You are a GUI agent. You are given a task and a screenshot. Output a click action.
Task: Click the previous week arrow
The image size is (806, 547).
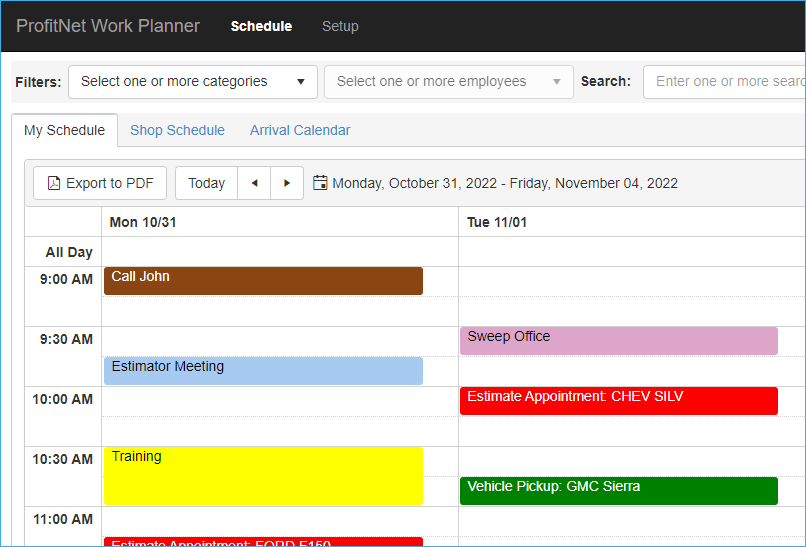(254, 183)
